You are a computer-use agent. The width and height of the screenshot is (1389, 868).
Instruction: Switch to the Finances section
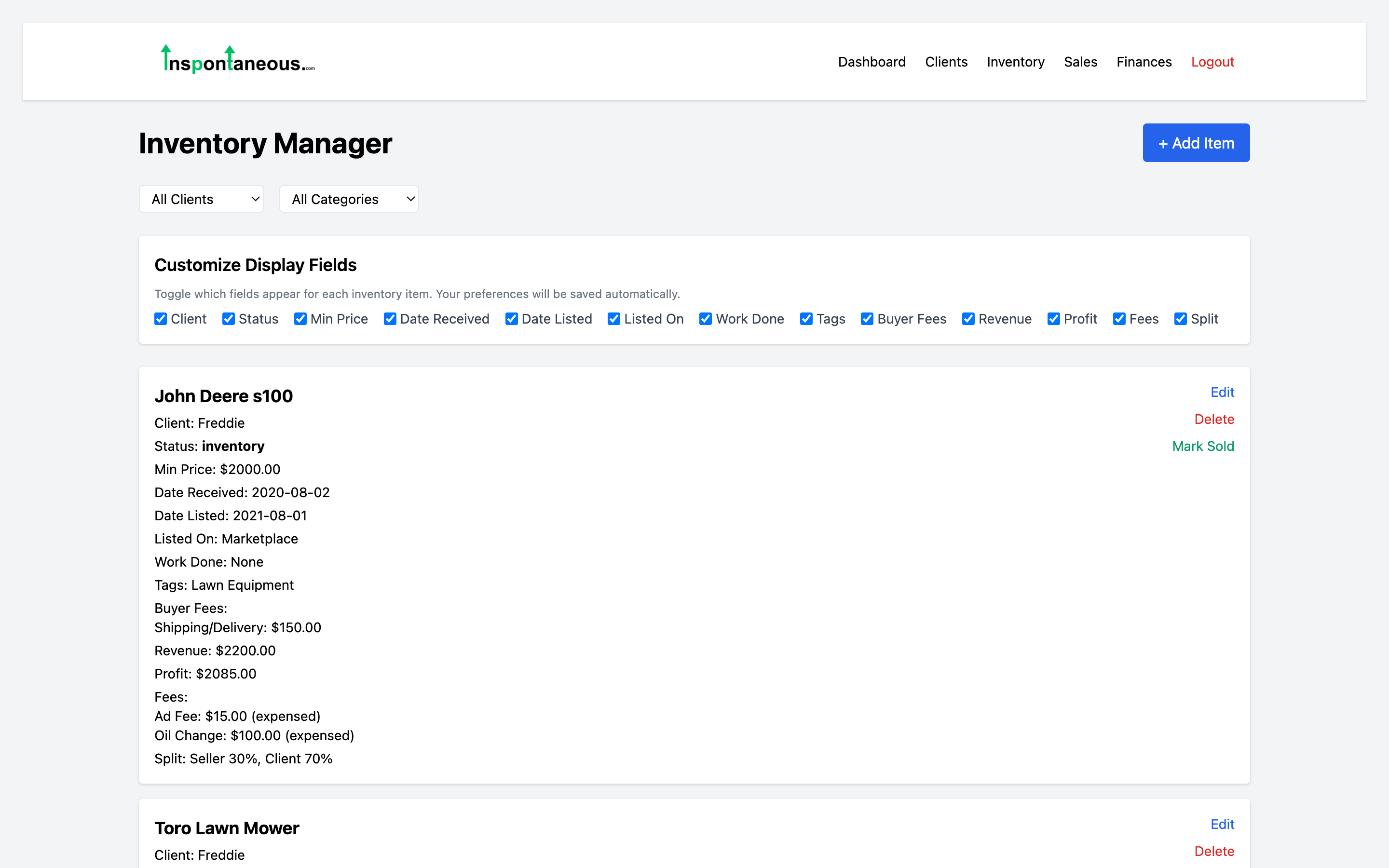[x=1144, y=61]
